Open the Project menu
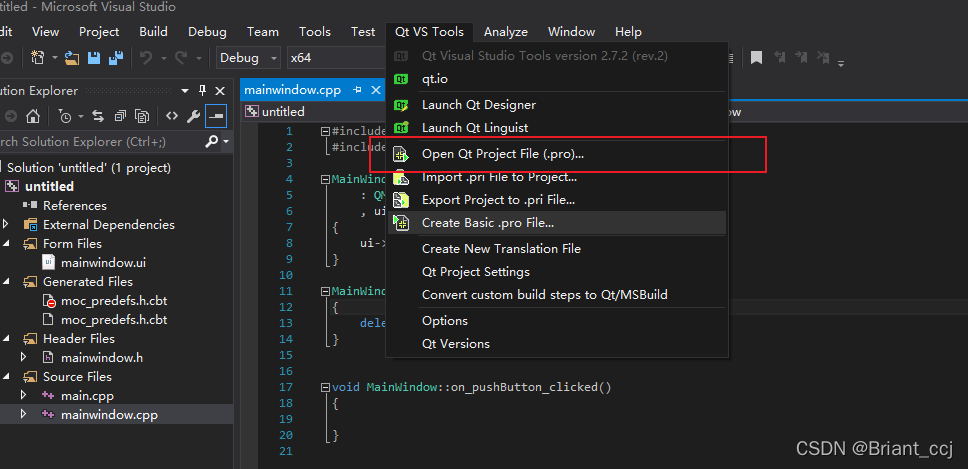 click(x=99, y=31)
